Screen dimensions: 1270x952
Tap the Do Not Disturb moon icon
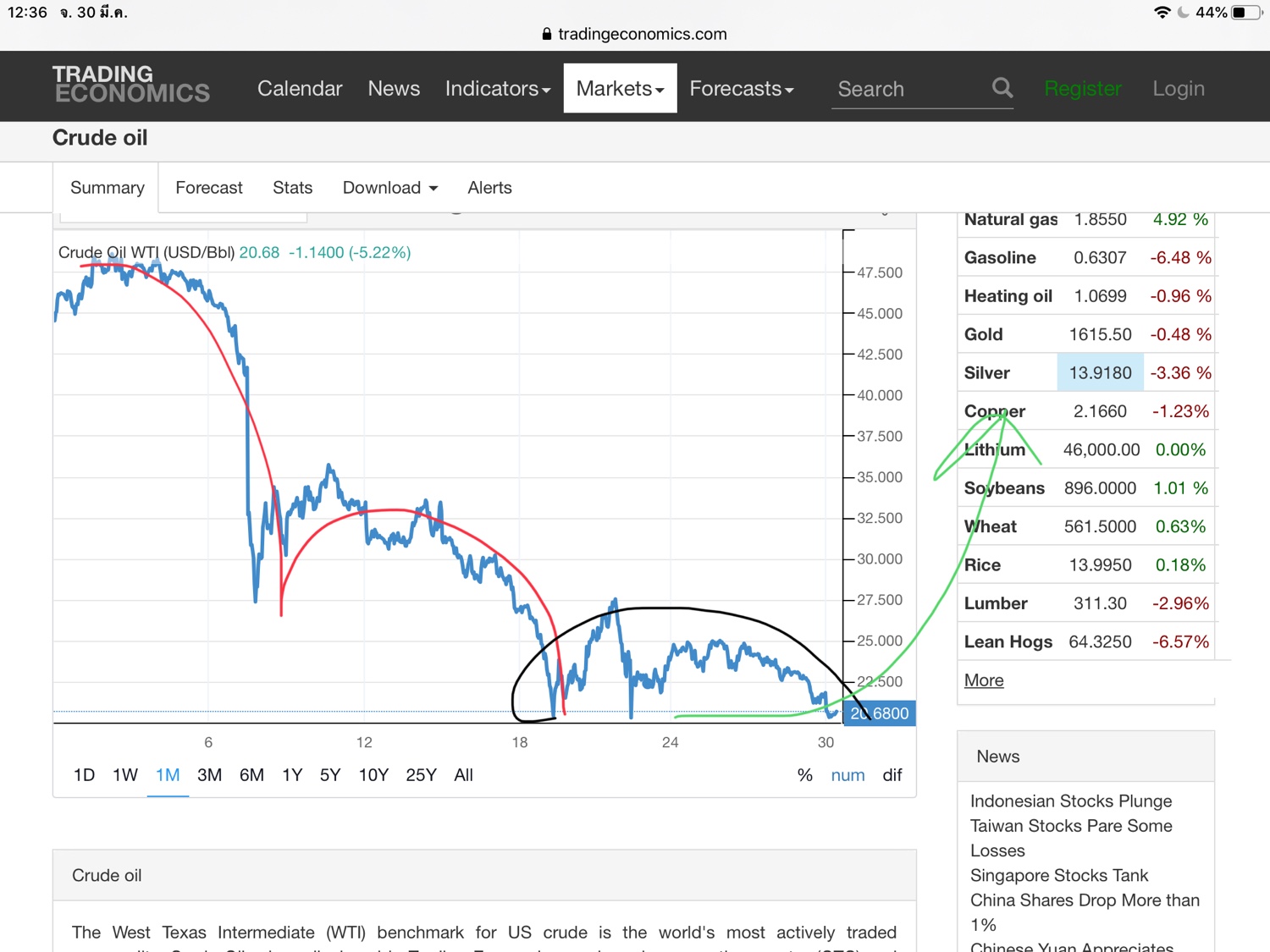coord(1183,12)
